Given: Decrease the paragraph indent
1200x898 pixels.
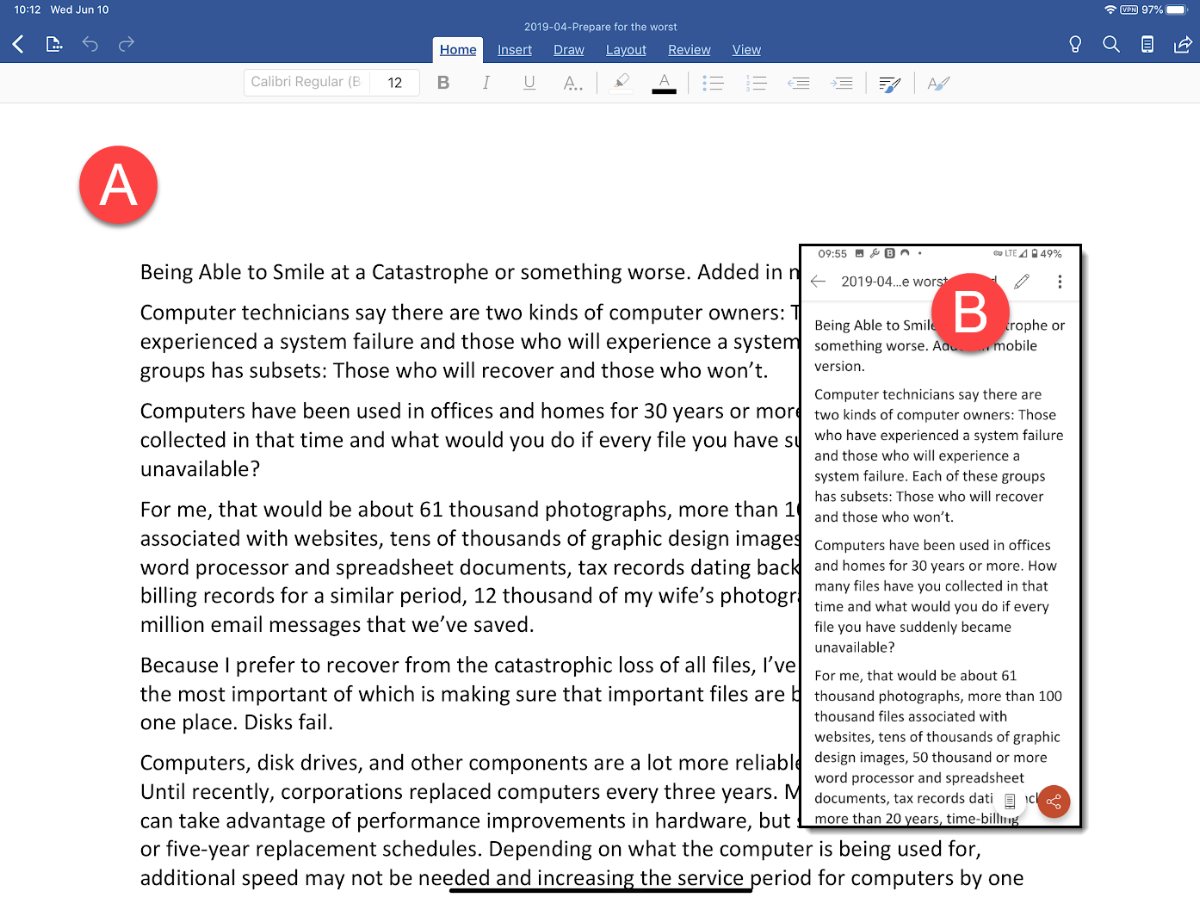Looking at the screenshot, I should [x=799, y=83].
